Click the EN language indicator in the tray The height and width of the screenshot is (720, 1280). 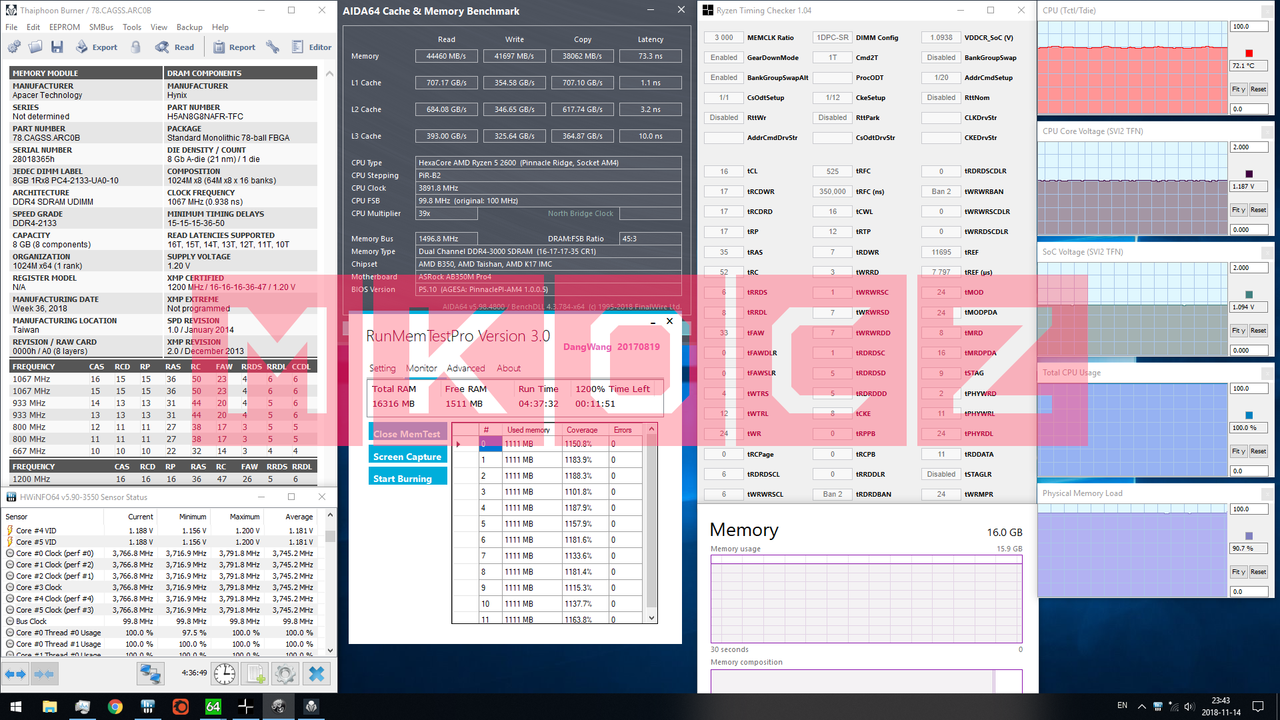point(1123,705)
